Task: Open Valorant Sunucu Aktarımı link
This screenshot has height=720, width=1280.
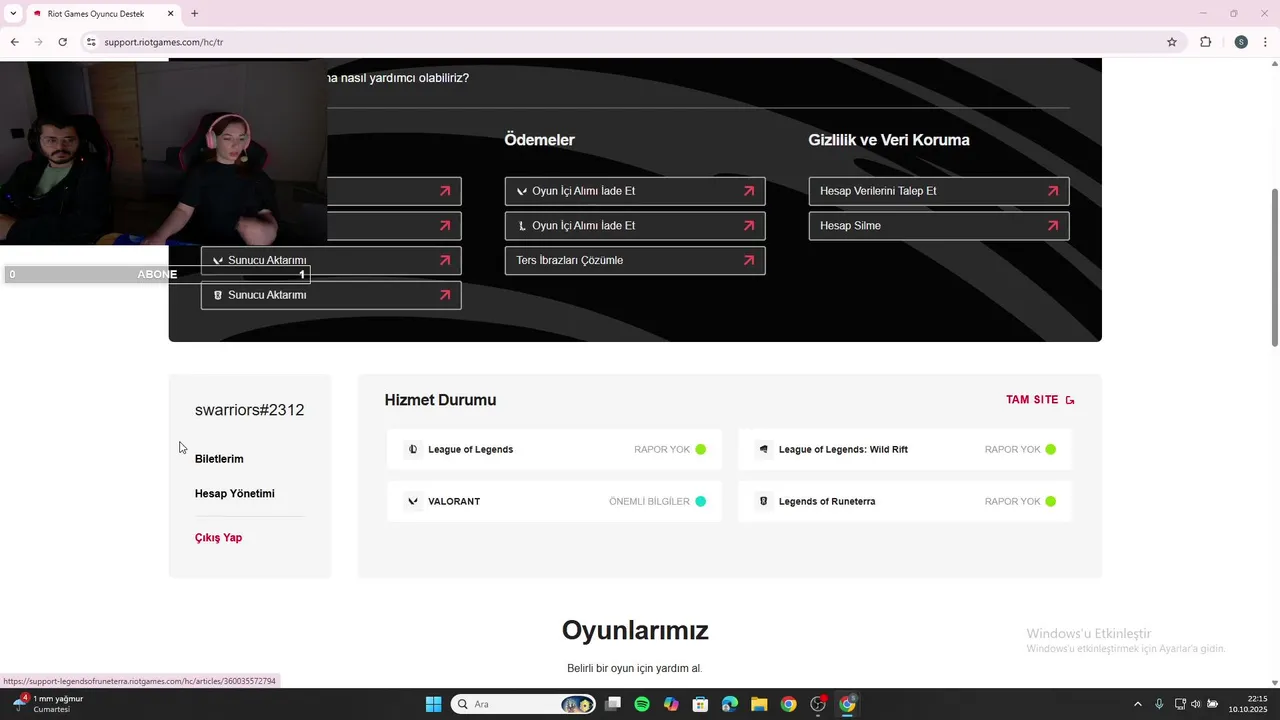Action: pyautogui.click(x=331, y=260)
